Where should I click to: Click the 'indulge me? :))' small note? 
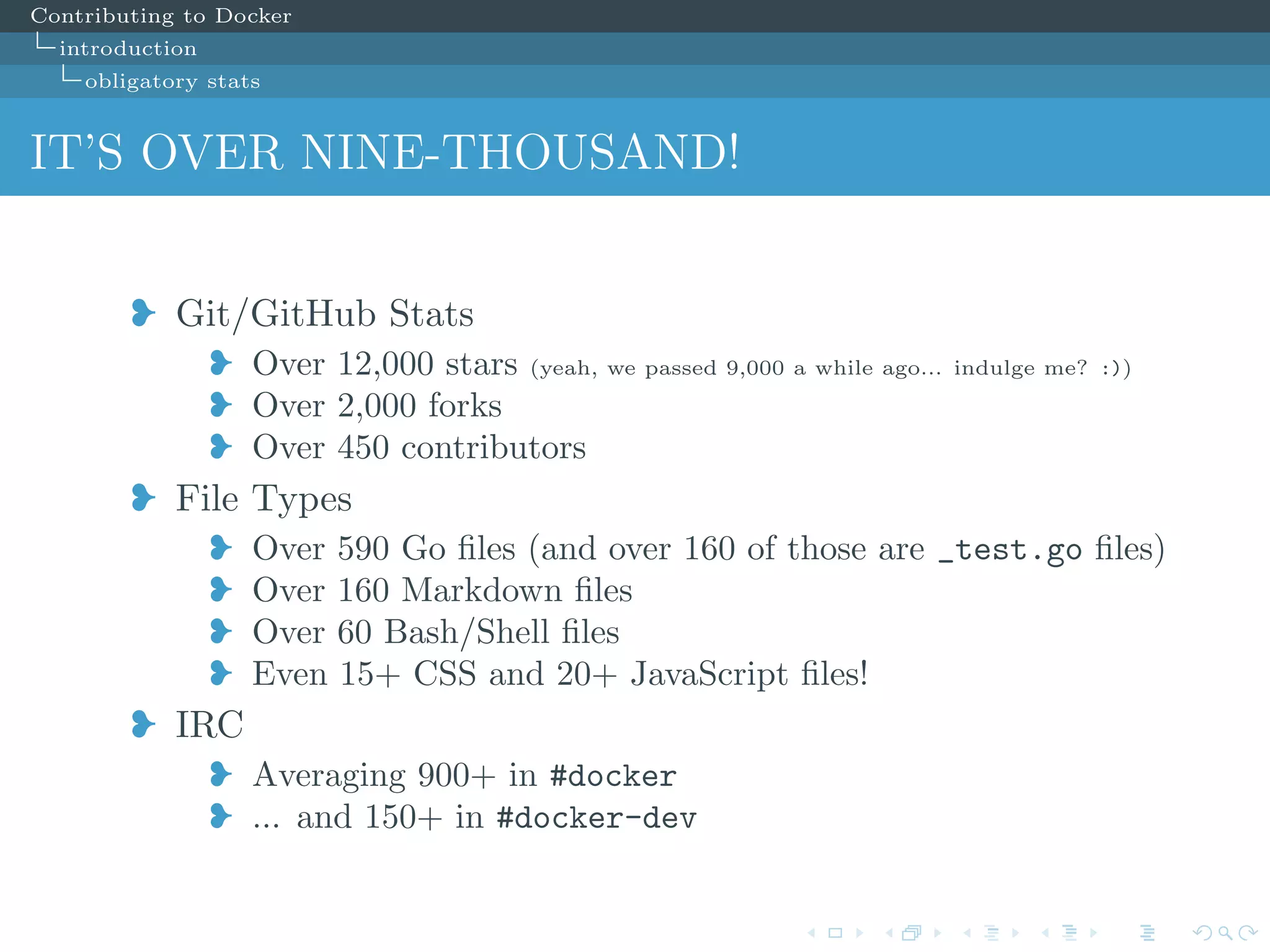(1042, 368)
